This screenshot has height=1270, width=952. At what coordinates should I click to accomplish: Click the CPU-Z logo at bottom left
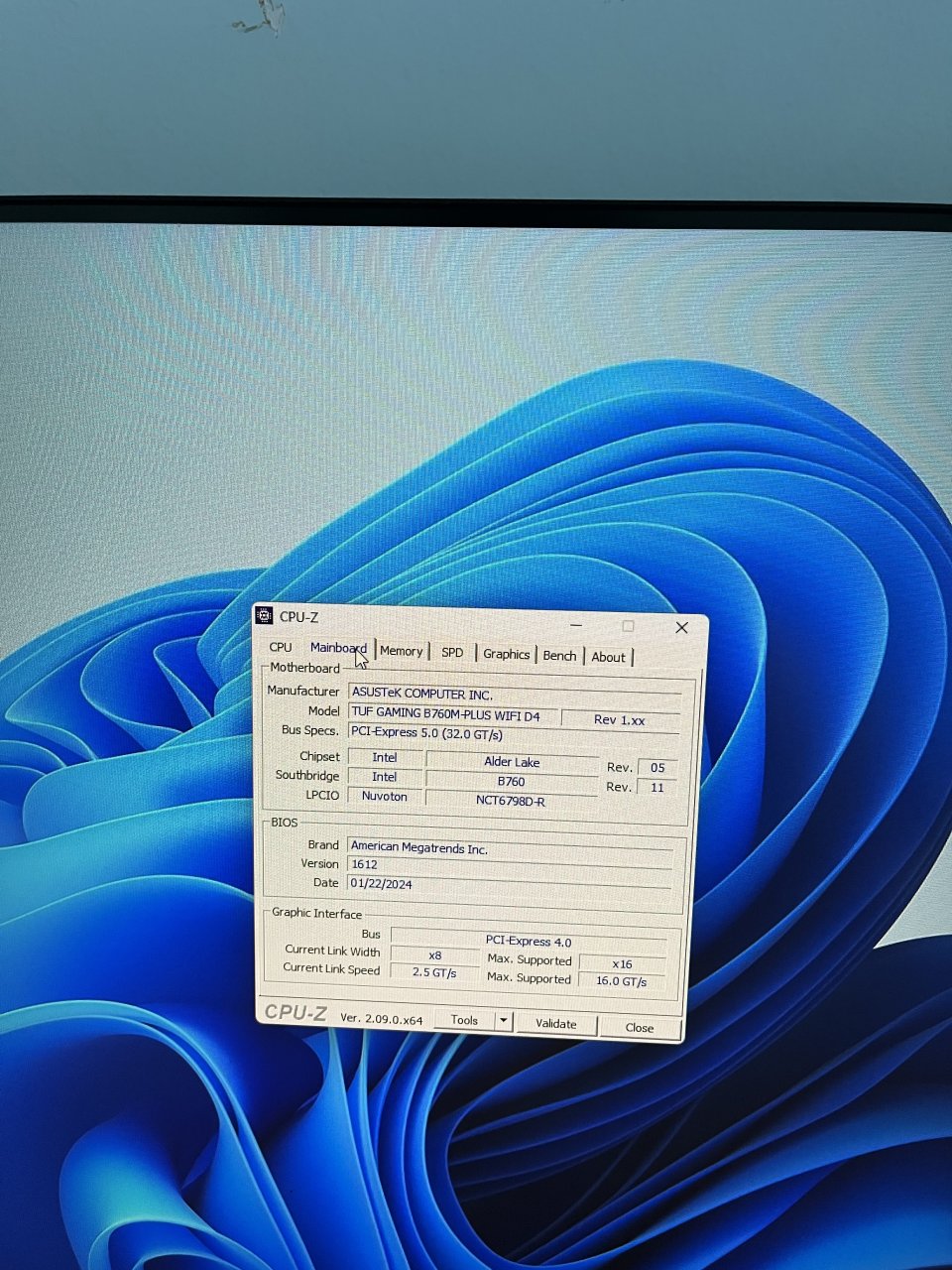tap(295, 1013)
